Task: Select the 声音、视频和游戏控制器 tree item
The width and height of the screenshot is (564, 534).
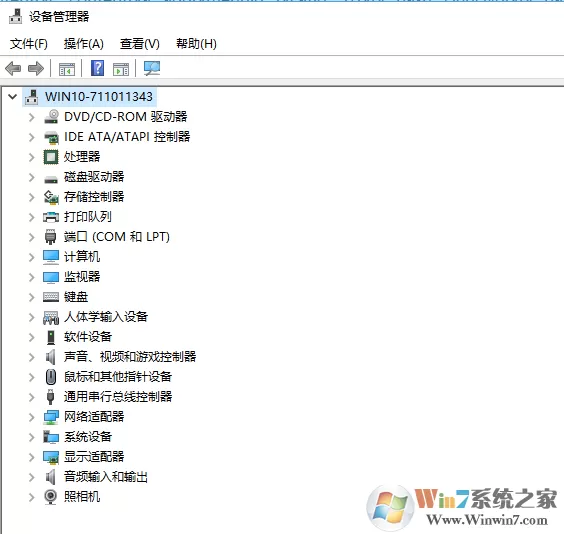Action: pyautogui.click(x=130, y=357)
